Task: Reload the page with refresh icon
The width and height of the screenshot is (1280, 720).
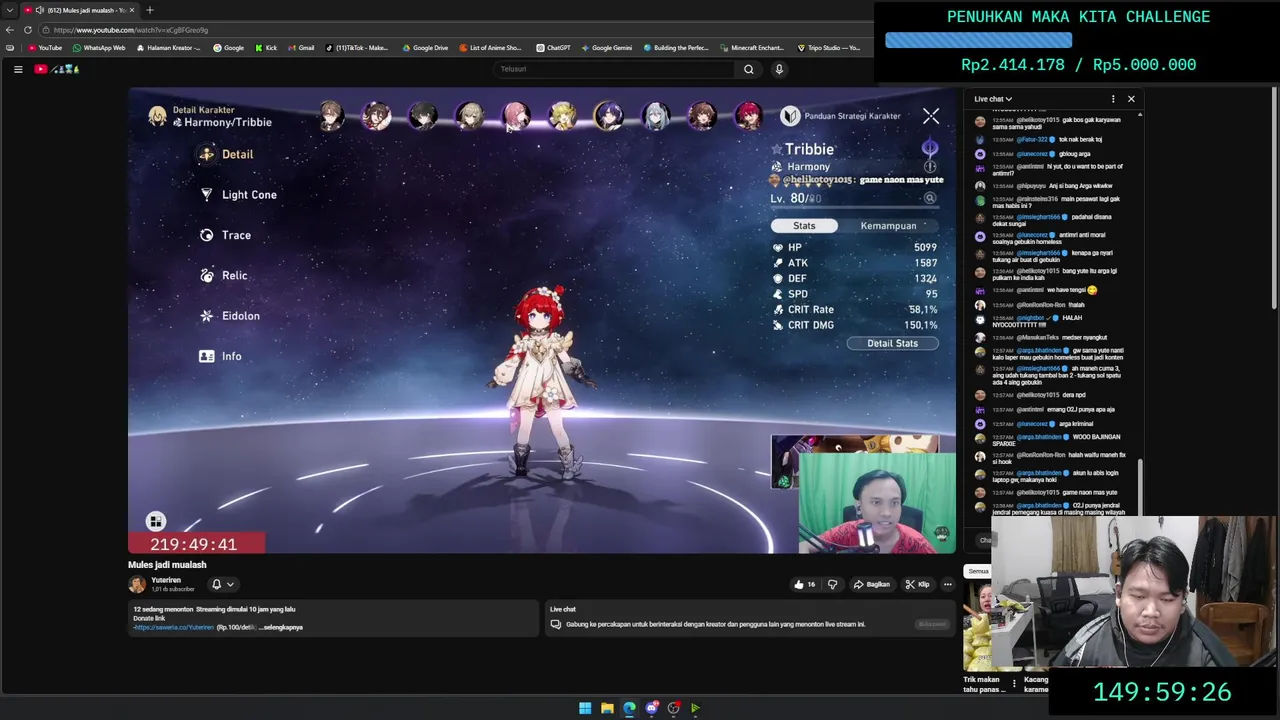Action: pos(27,30)
